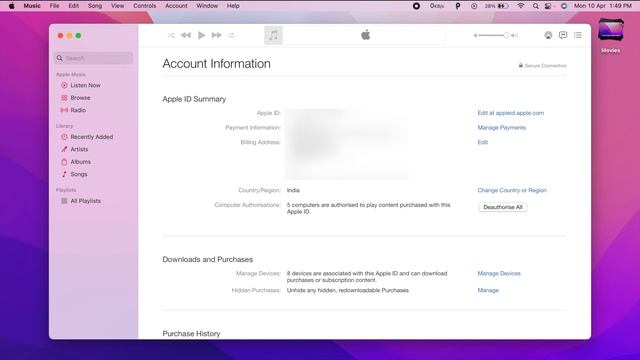Open Spotlight search in the menu bar
The width and height of the screenshot is (640, 360).
536,6
